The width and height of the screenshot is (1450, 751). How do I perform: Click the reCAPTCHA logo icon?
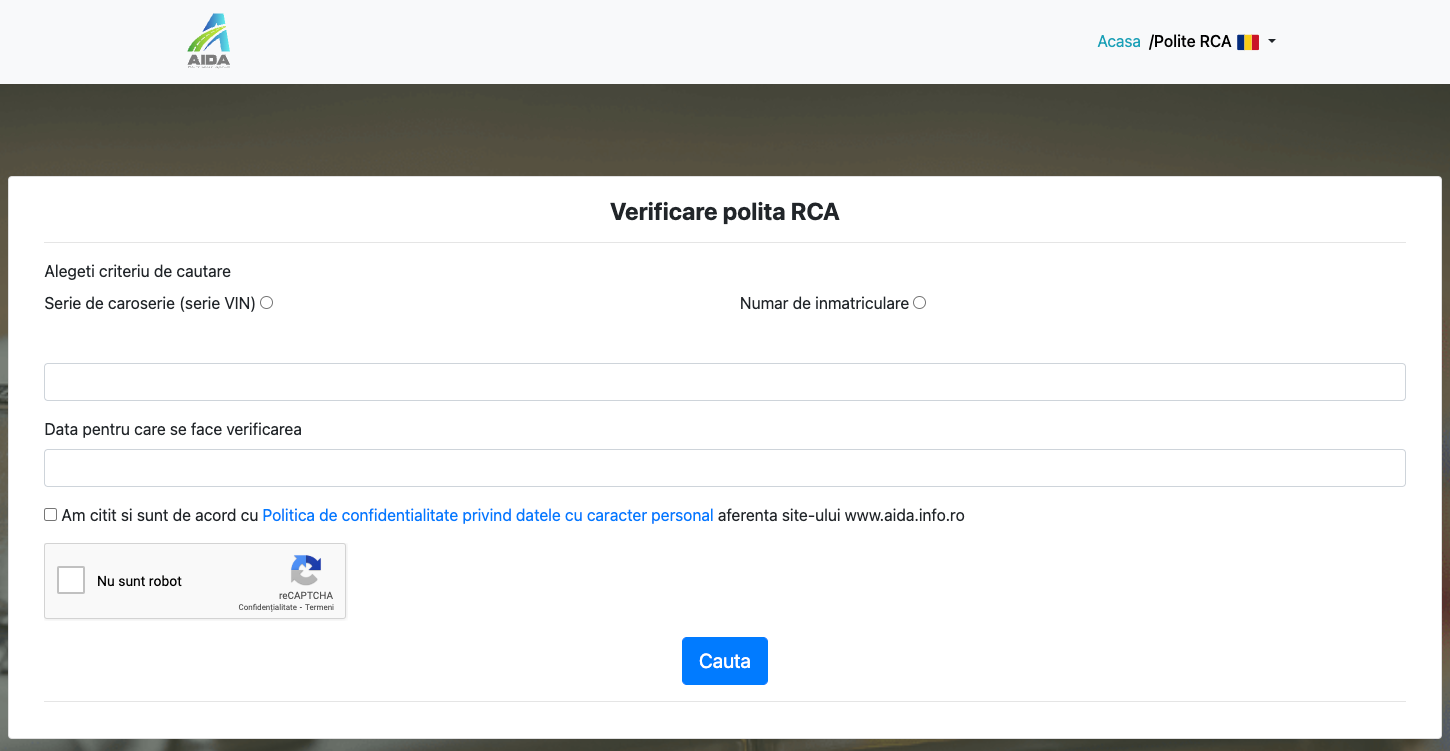click(x=306, y=570)
